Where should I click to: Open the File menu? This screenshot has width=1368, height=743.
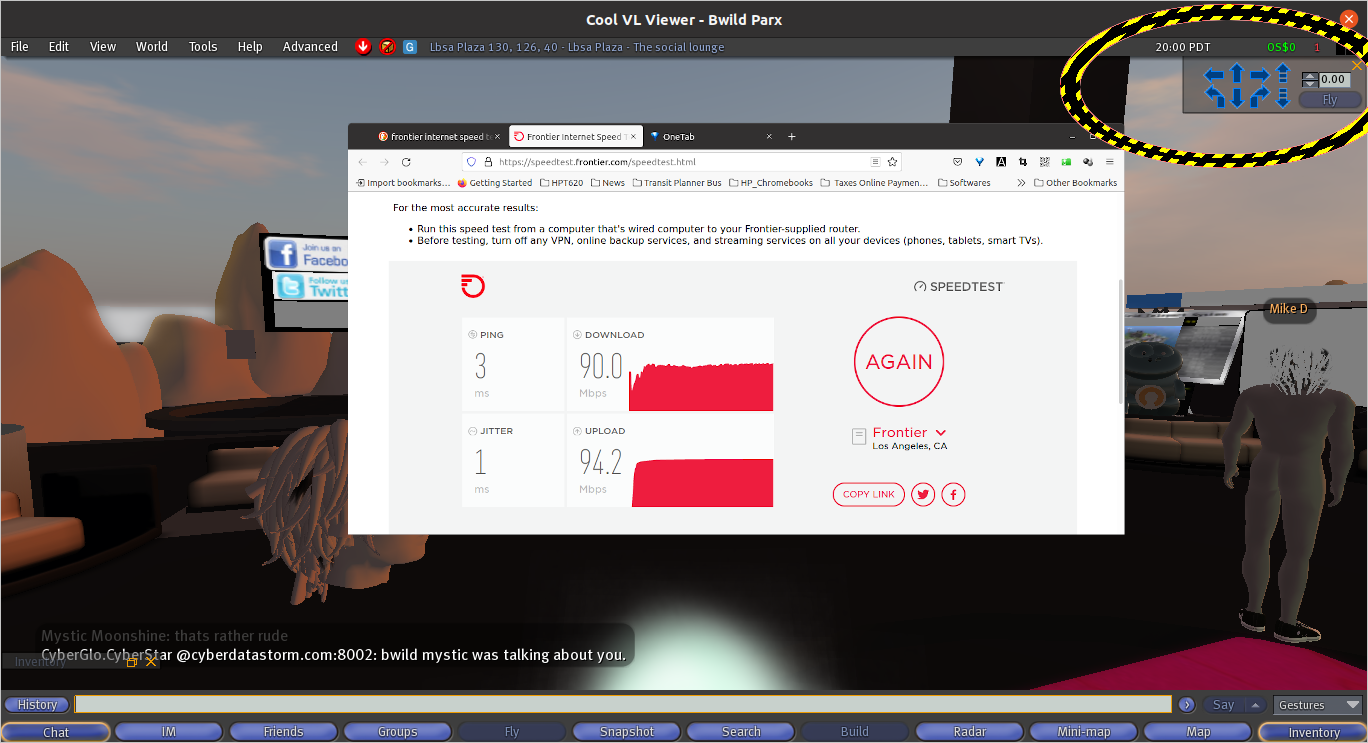pos(20,47)
